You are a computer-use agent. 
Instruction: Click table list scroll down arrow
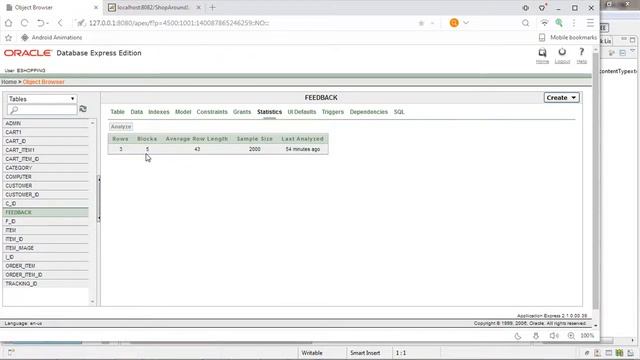pos(93,302)
